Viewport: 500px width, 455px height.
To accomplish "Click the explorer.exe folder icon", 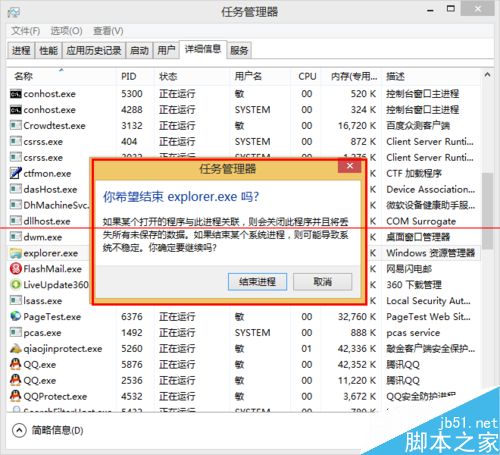I will click(16, 253).
